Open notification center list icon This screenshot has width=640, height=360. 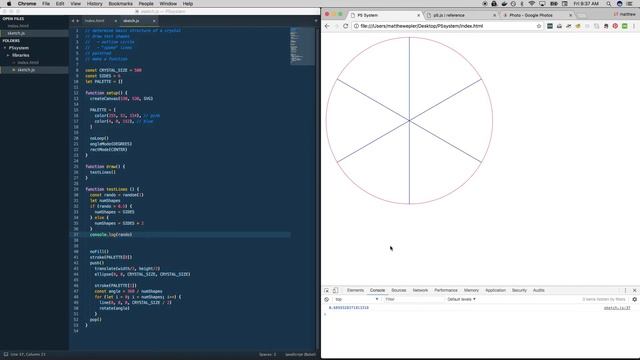point(630,4)
